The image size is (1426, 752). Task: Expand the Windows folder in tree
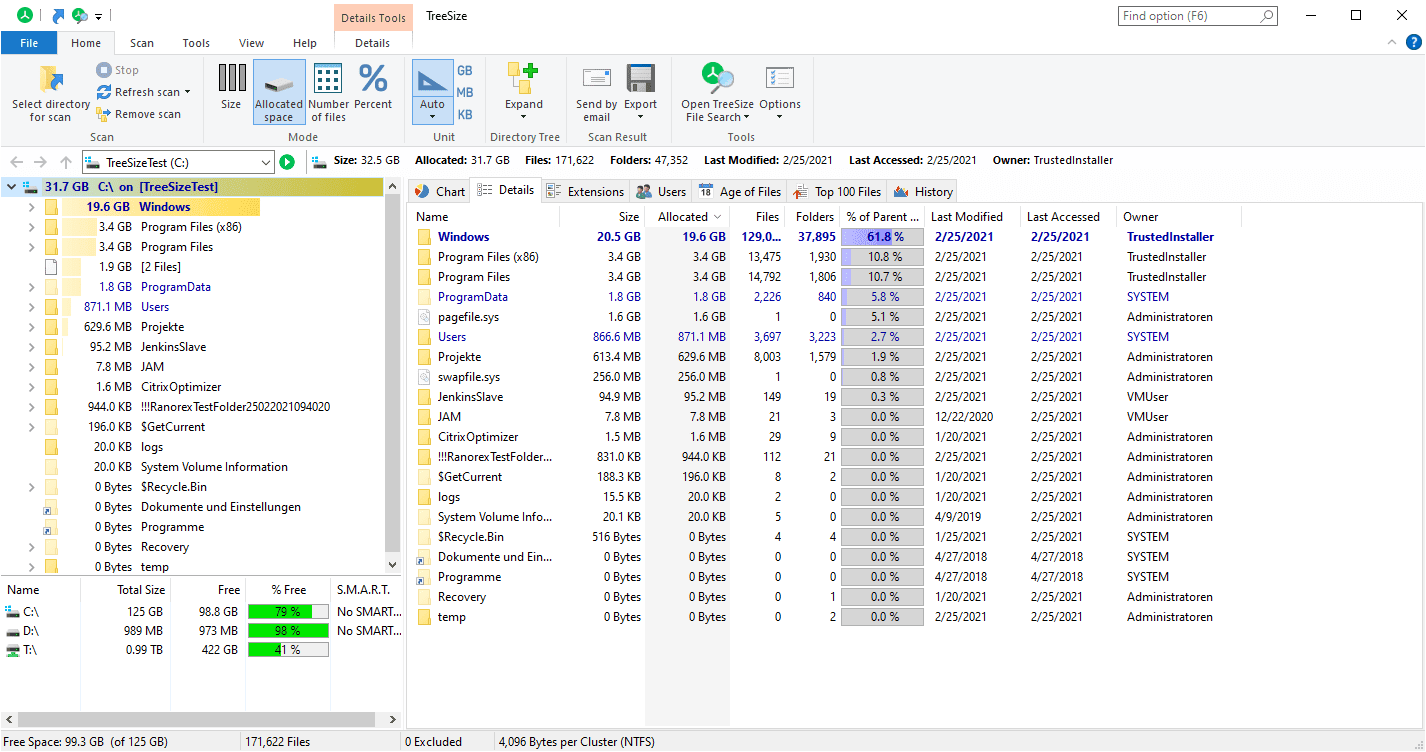pyautogui.click(x=31, y=207)
